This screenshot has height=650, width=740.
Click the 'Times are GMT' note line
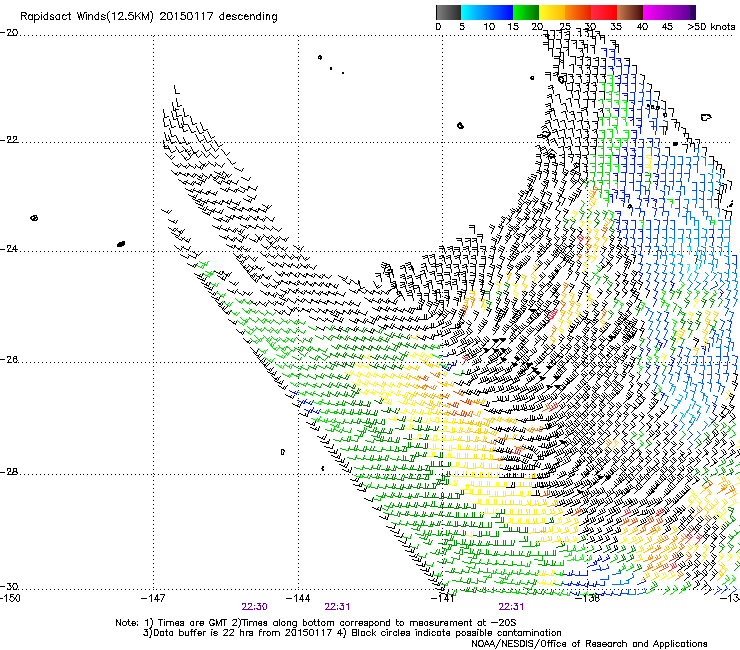click(316, 623)
